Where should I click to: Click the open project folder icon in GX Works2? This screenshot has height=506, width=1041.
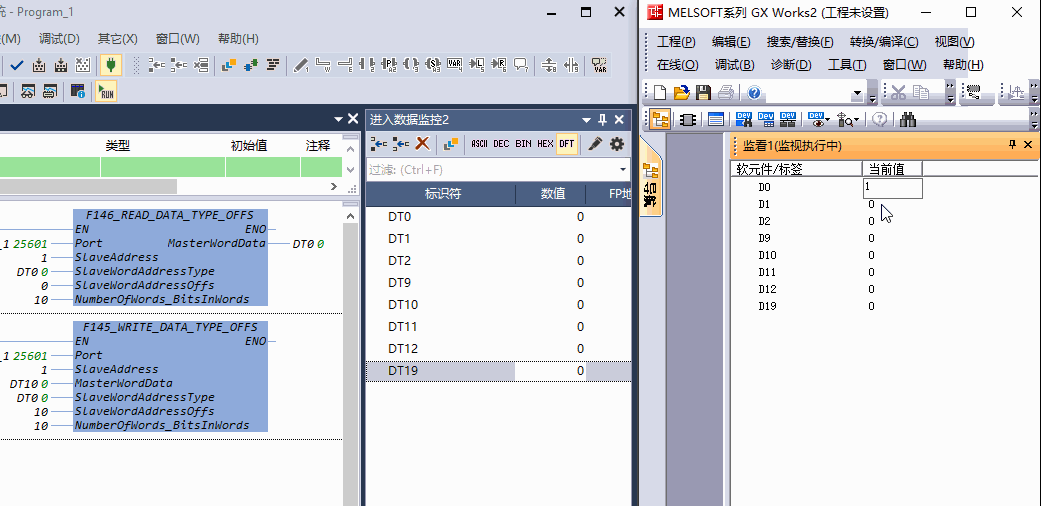click(681, 93)
